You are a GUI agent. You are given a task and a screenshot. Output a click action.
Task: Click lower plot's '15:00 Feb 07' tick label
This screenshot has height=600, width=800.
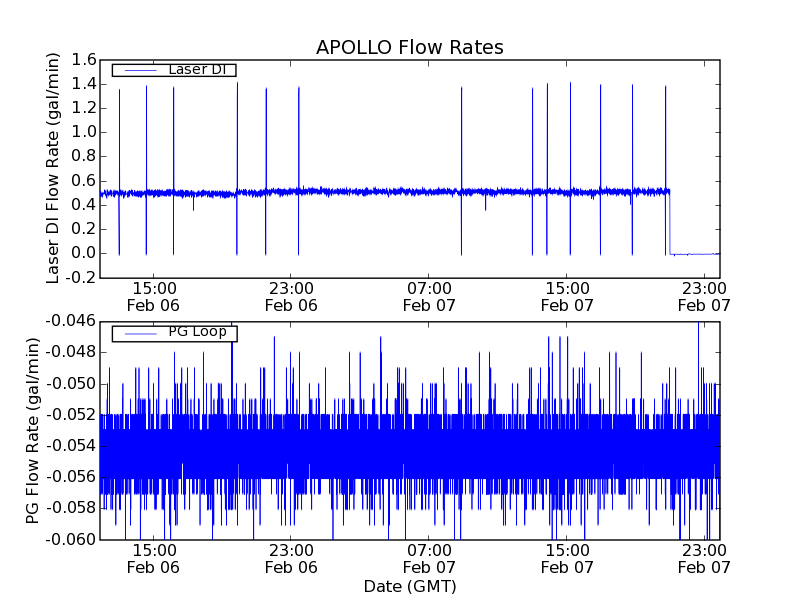pyautogui.click(x=567, y=558)
